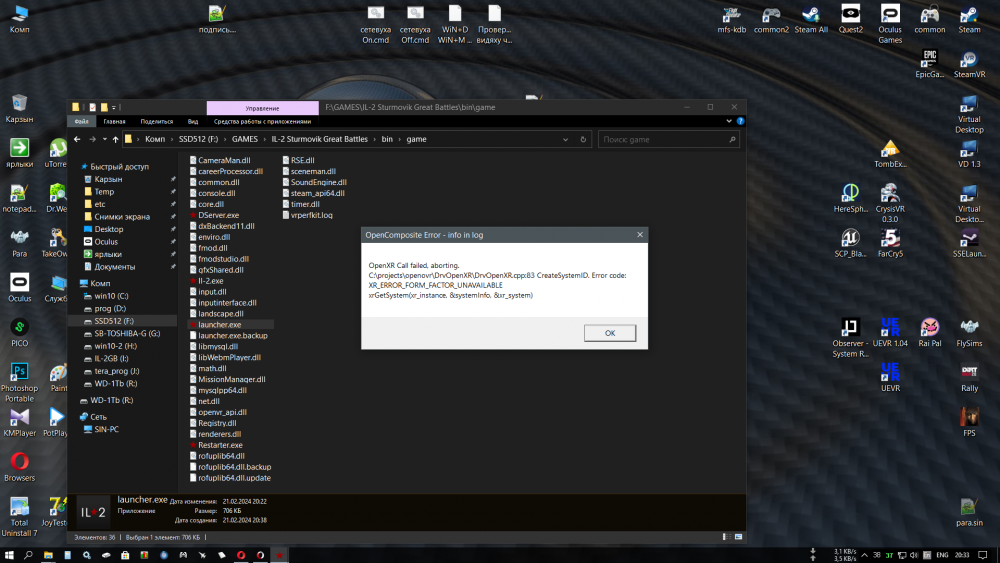
Task: Expand the Explorer ribbon chevron
Action: pyautogui.click(x=729, y=121)
